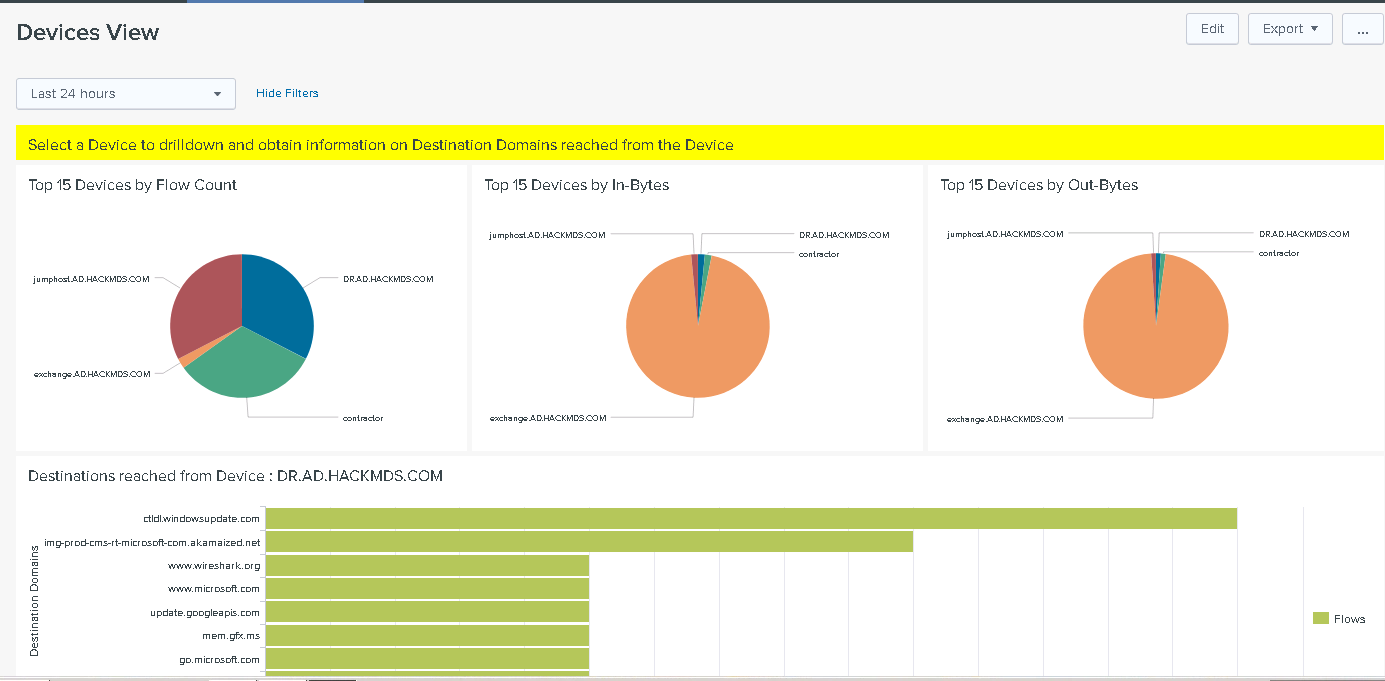1385x681 pixels.
Task: Click the Hide Filters link
Action: pos(287,92)
